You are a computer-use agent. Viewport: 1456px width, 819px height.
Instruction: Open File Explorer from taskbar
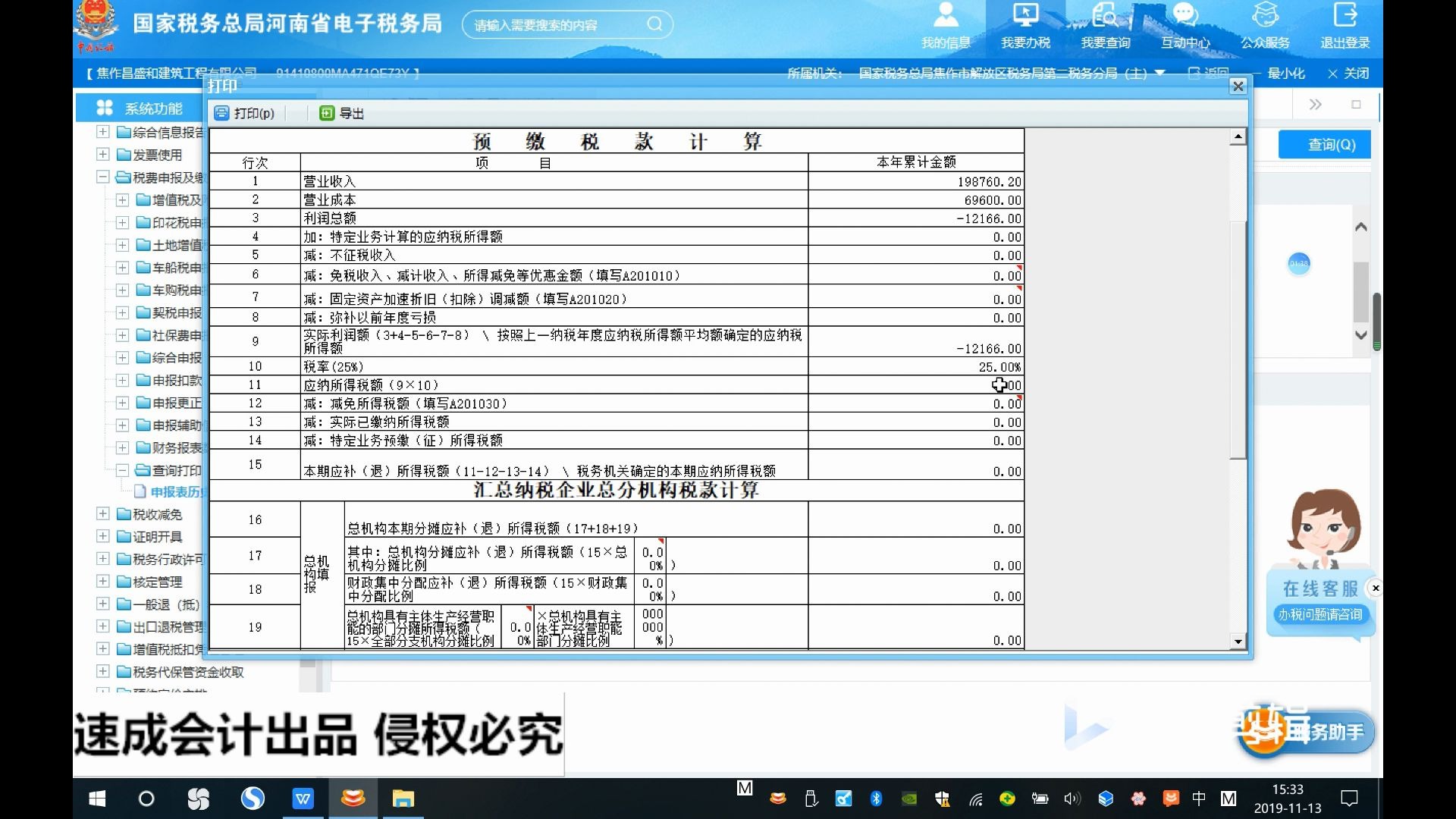click(403, 799)
